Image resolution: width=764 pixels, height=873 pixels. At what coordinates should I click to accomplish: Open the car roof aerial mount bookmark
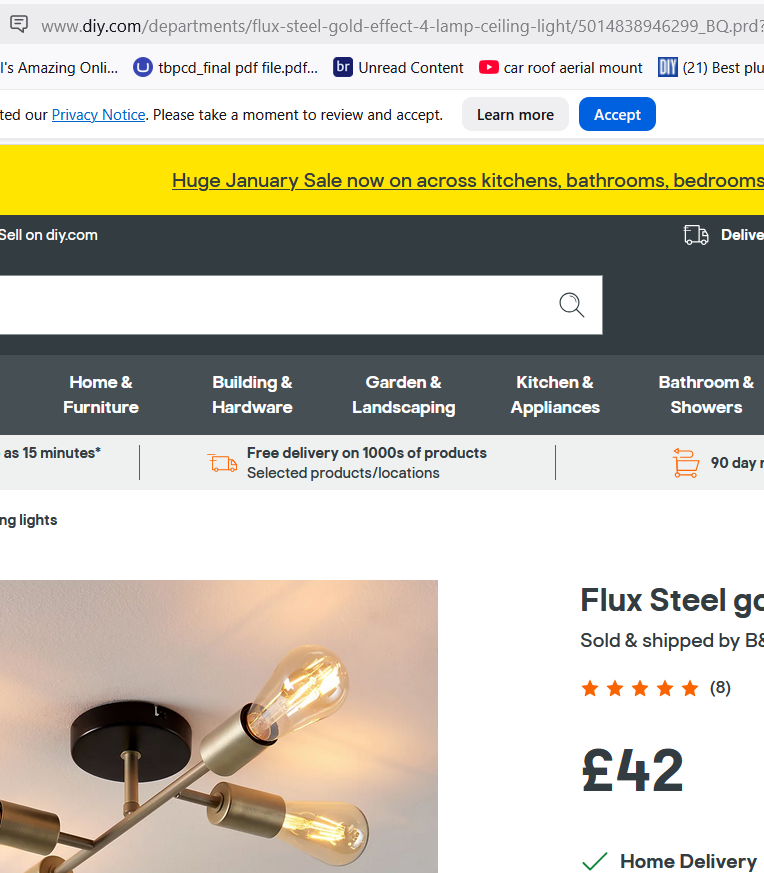(561, 68)
